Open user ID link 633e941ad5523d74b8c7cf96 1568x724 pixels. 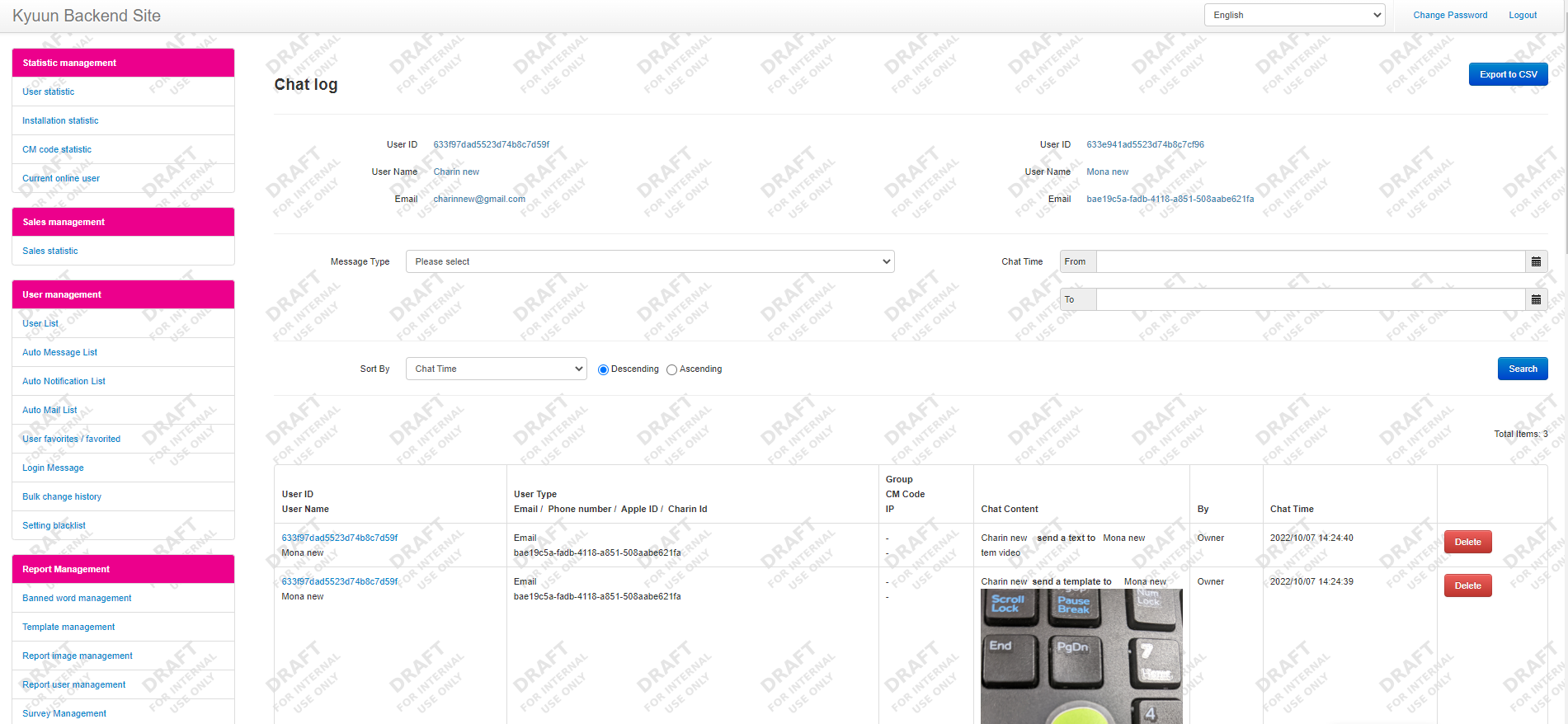(1145, 144)
